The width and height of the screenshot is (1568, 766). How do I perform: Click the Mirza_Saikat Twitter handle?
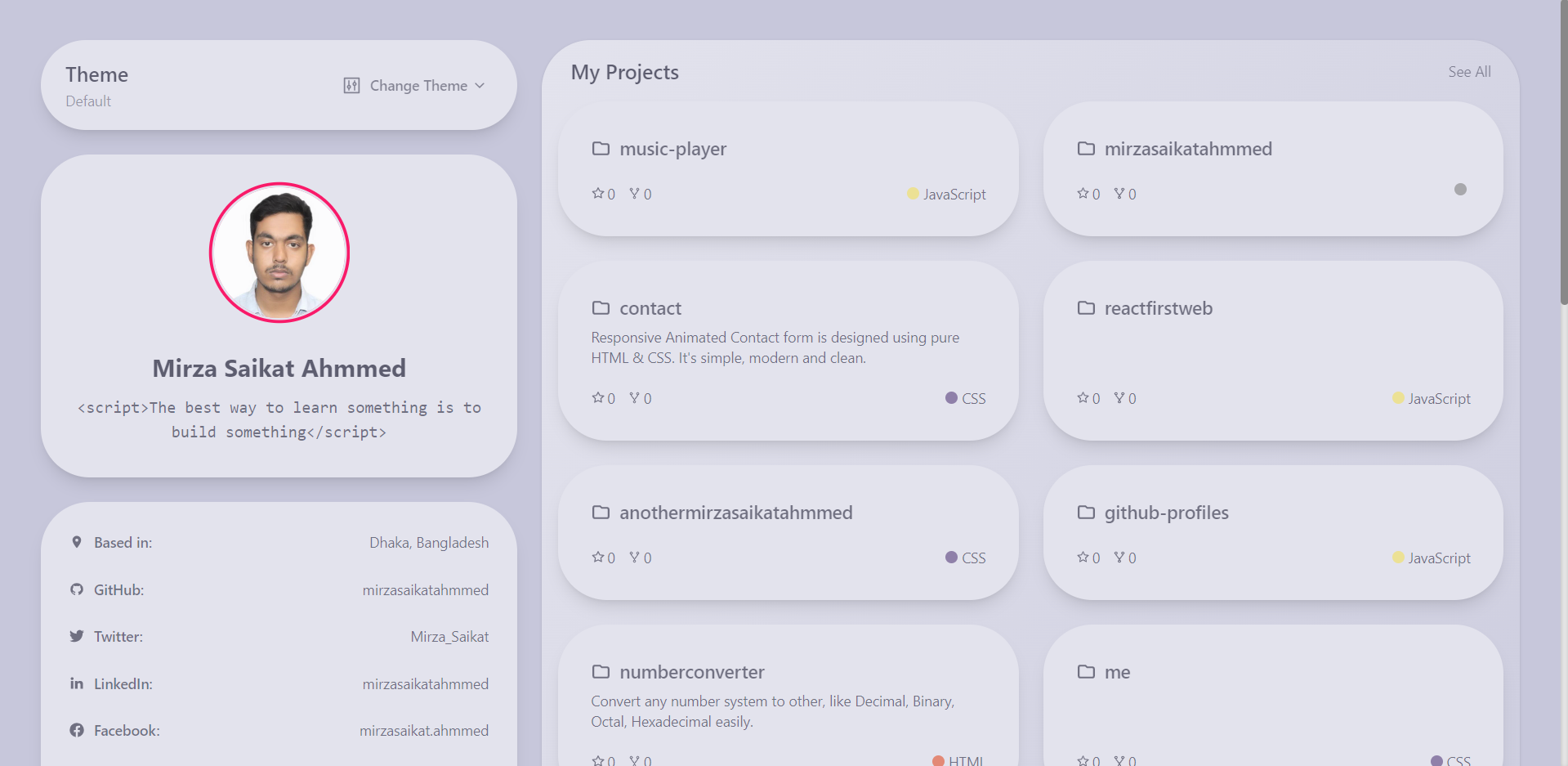click(449, 636)
